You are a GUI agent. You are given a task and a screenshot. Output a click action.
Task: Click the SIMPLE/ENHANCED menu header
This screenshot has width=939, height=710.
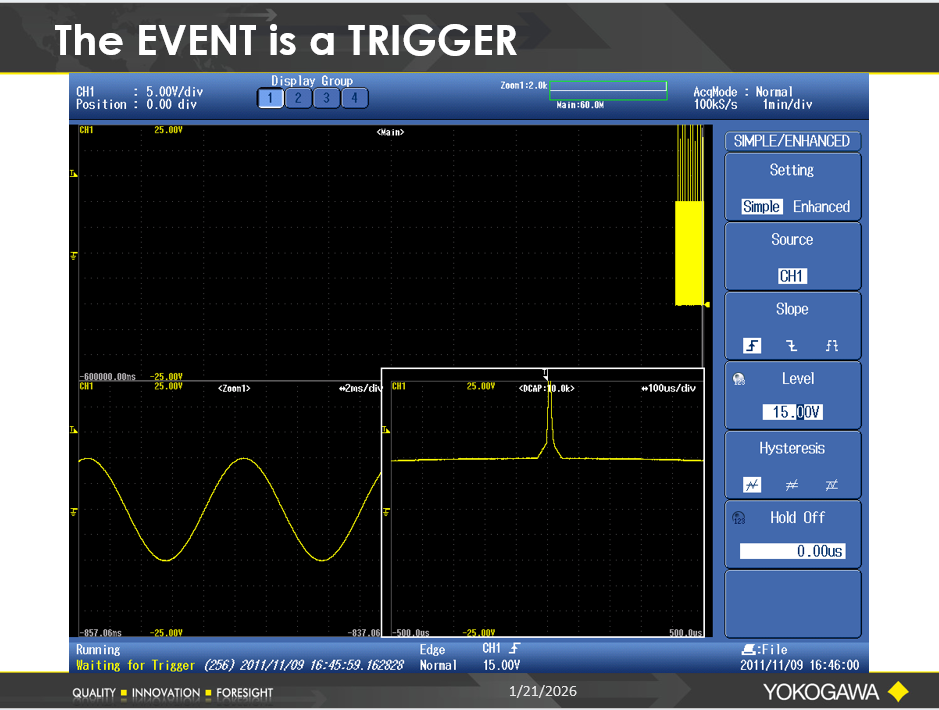point(792,141)
